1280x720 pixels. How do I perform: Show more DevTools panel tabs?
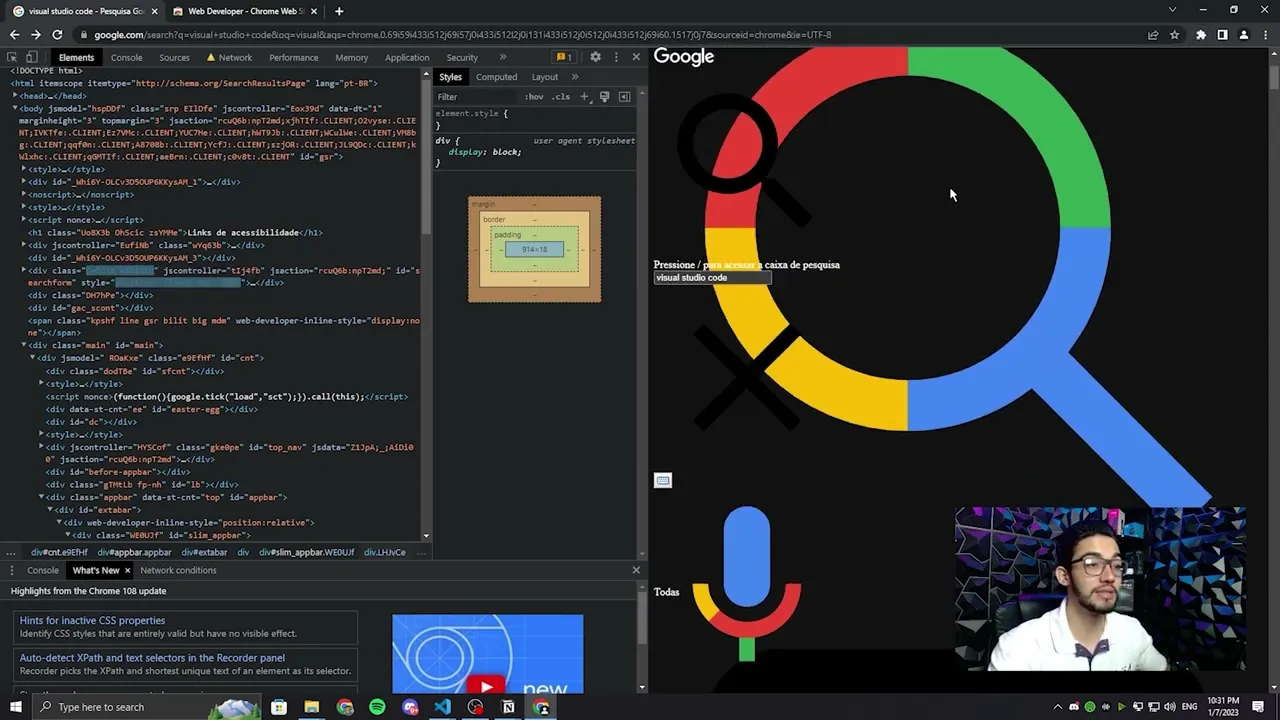click(502, 57)
